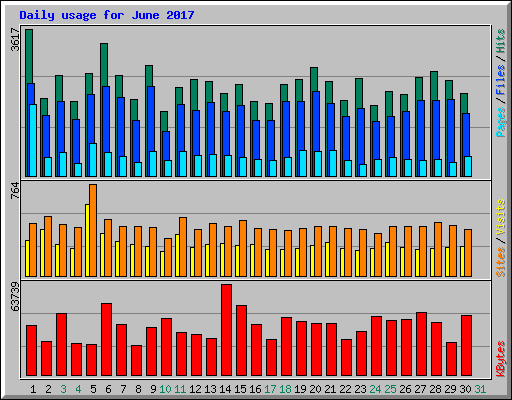Screen dimensions: 512x400
Task: Click the "Daily usage for June 2017" title
Action: click(x=107, y=15)
